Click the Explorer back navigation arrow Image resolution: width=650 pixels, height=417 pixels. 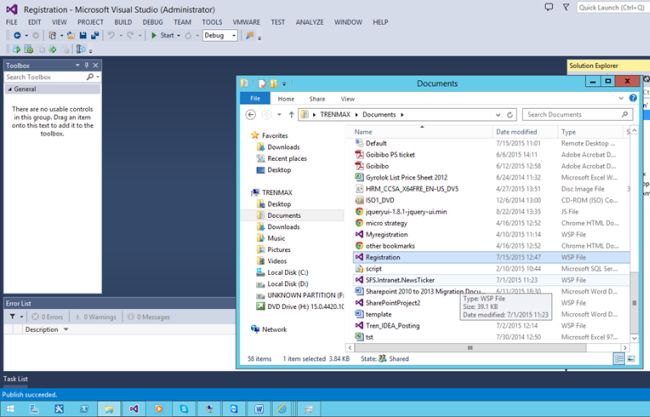(x=250, y=116)
